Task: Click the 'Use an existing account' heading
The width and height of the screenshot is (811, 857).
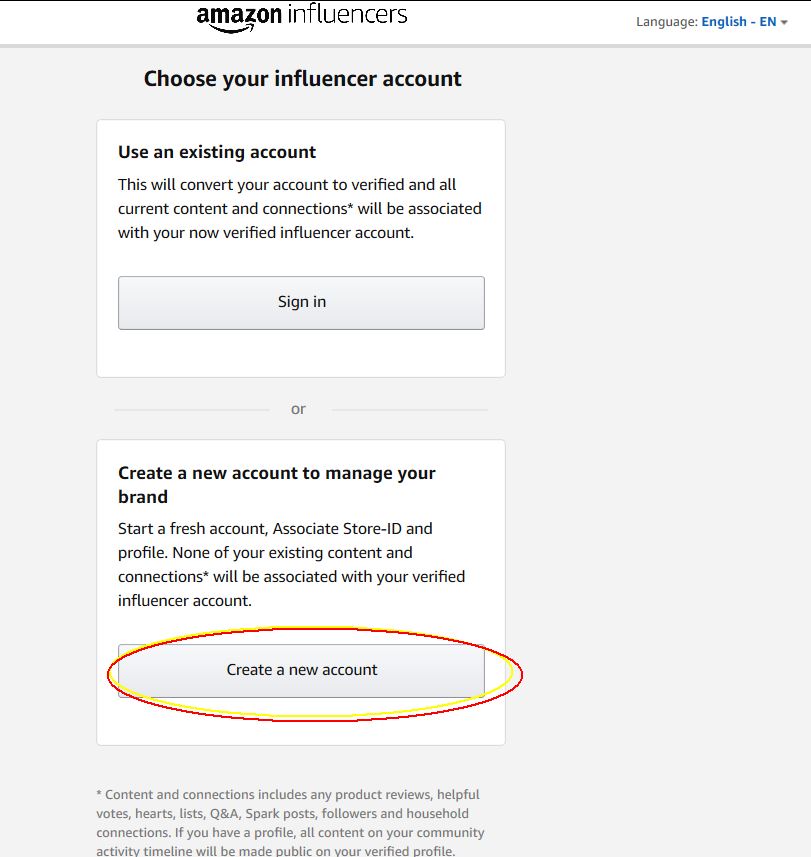Action: [x=217, y=152]
